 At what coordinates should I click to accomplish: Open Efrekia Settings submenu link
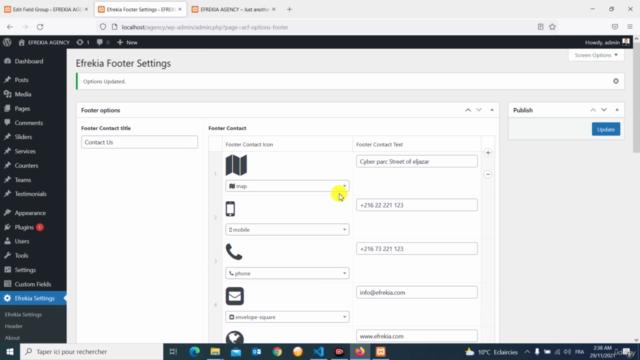click(23, 315)
